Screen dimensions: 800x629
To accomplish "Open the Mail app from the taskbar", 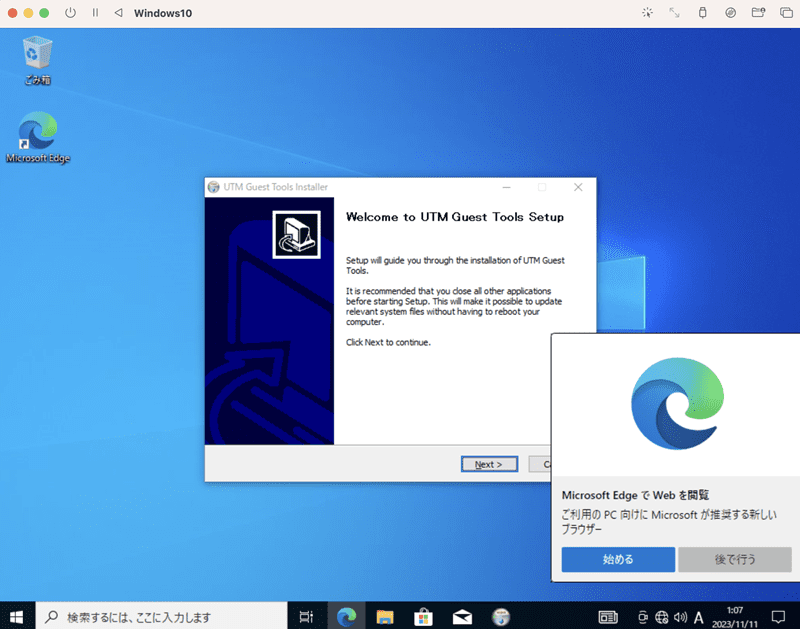I will (x=462, y=617).
